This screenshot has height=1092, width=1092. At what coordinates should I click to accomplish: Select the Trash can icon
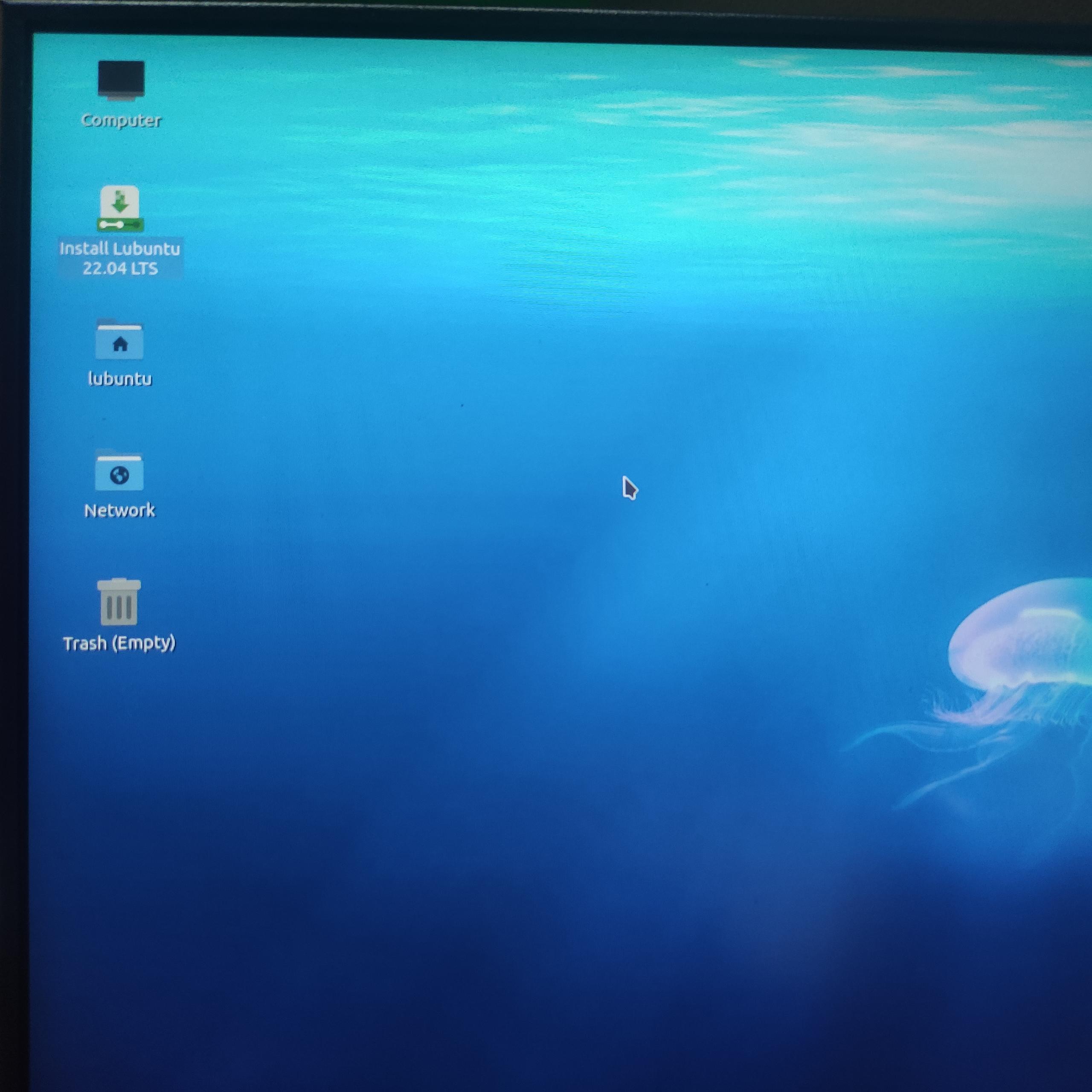119,603
